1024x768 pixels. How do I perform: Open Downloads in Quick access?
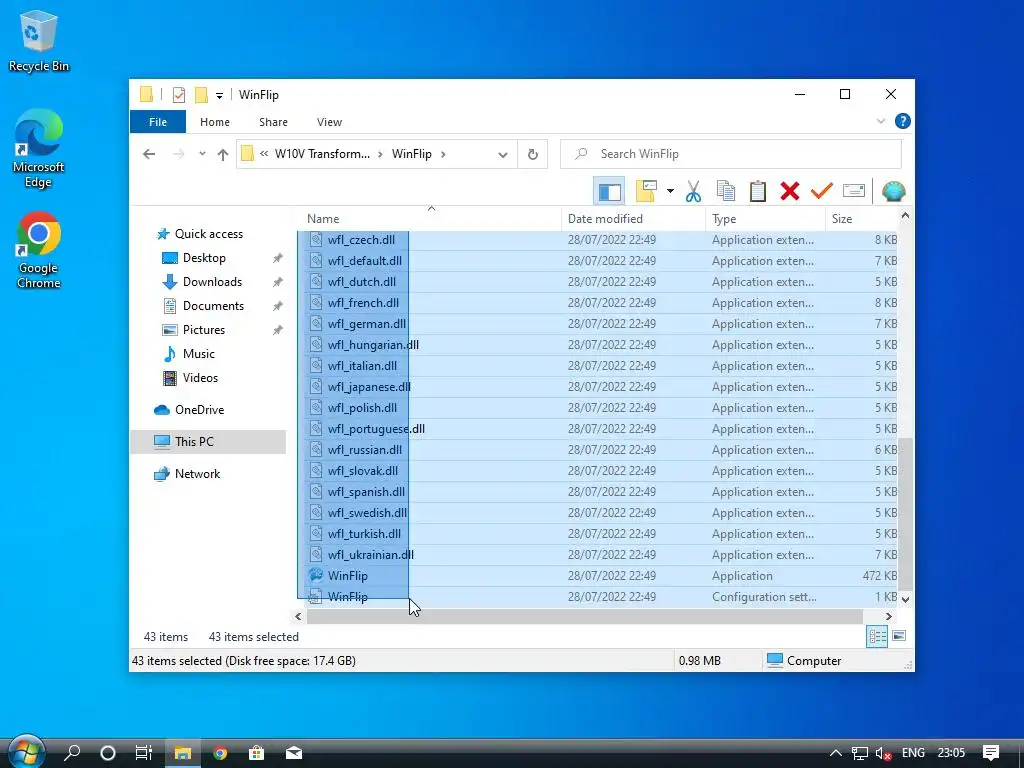(212, 282)
